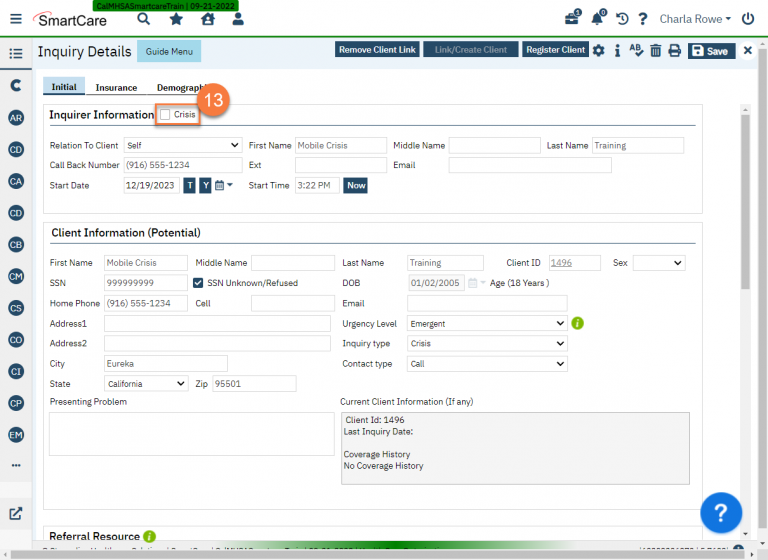Image resolution: width=768 pixels, height=560 pixels.
Task: Click the print icon in toolbar
Action: pyautogui.click(x=675, y=51)
